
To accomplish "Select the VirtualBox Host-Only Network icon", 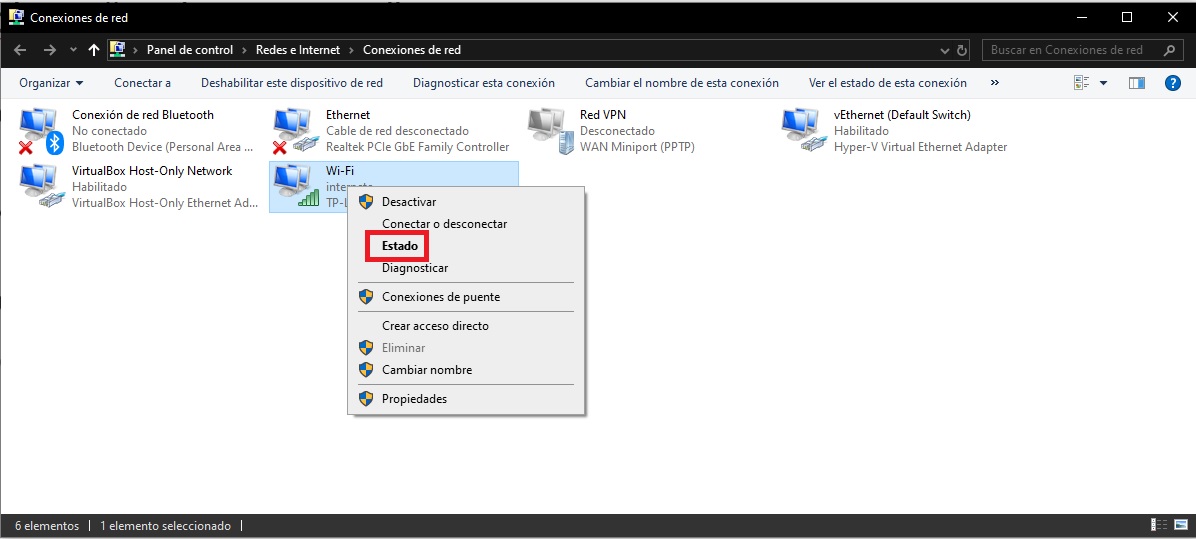I will pyautogui.click(x=41, y=187).
